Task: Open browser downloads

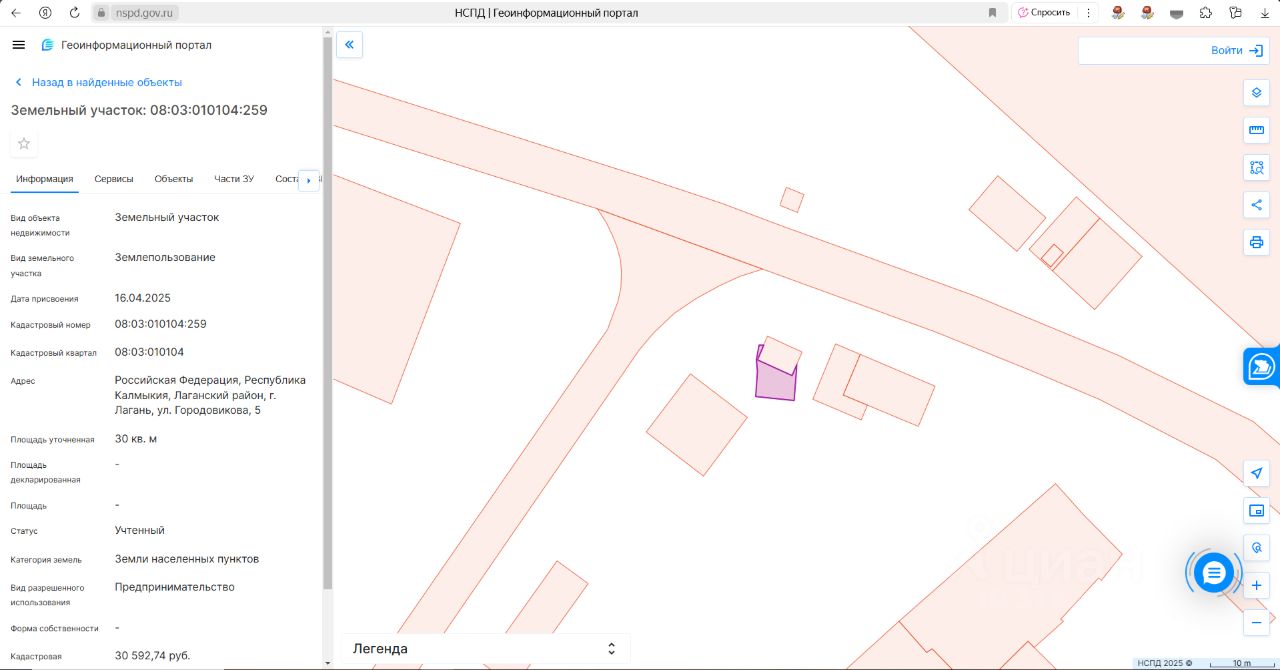Action: click(x=1264, y=13)
